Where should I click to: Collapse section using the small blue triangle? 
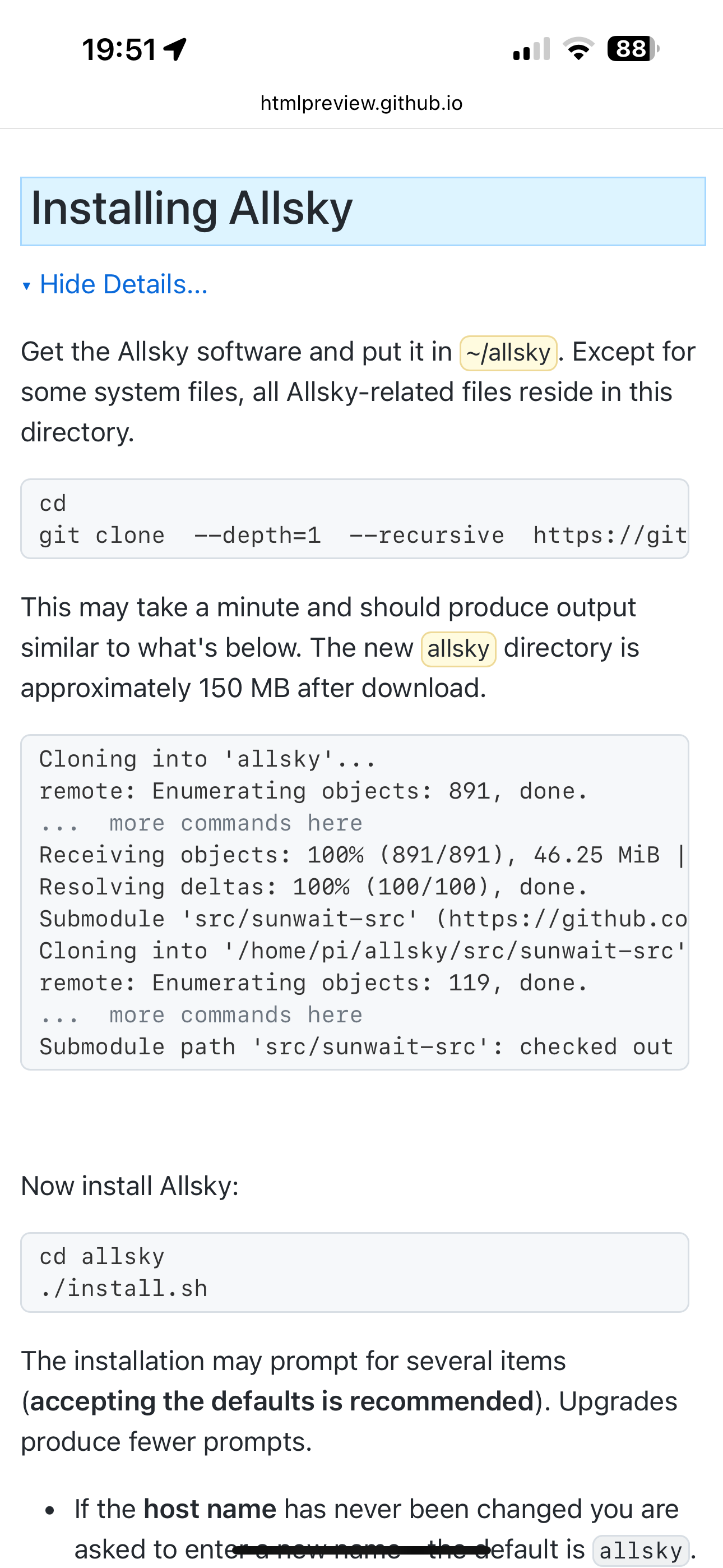point(26,285)
